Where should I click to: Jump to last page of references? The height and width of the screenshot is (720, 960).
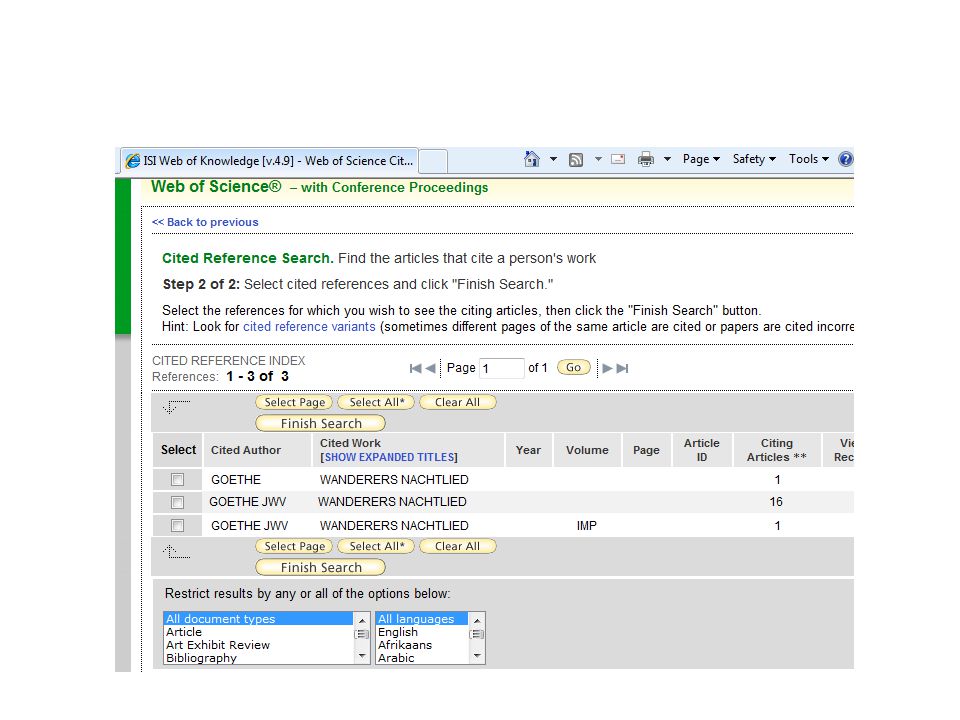623,368
